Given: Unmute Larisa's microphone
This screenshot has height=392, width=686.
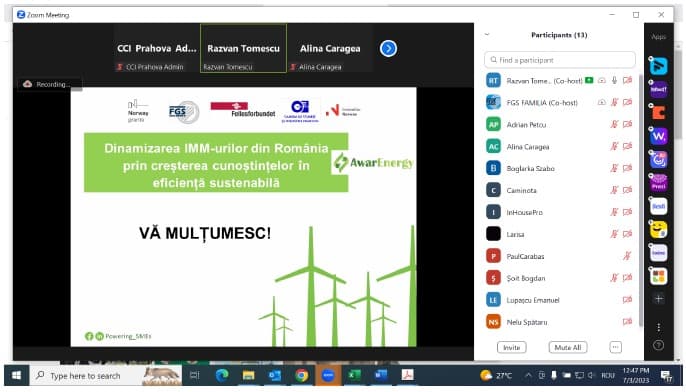Looking at the screenshot, I should click(614, 234).
